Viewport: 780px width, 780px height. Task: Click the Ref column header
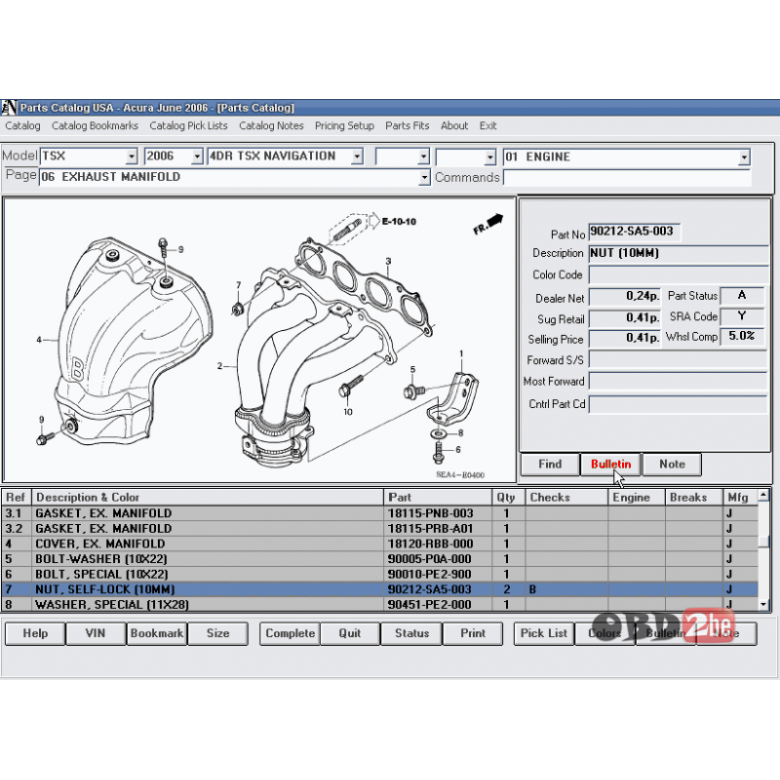click(16, 497)
